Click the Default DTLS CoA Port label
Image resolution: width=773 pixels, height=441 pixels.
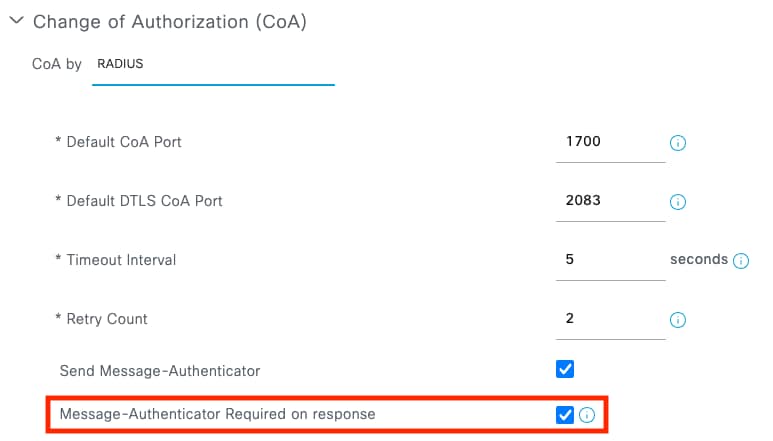click(138, 201)
